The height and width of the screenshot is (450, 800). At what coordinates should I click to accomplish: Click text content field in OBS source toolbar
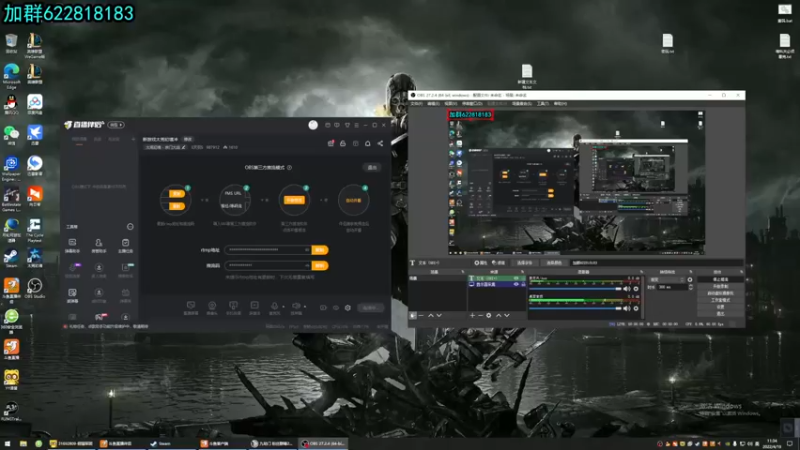[656, 263]
